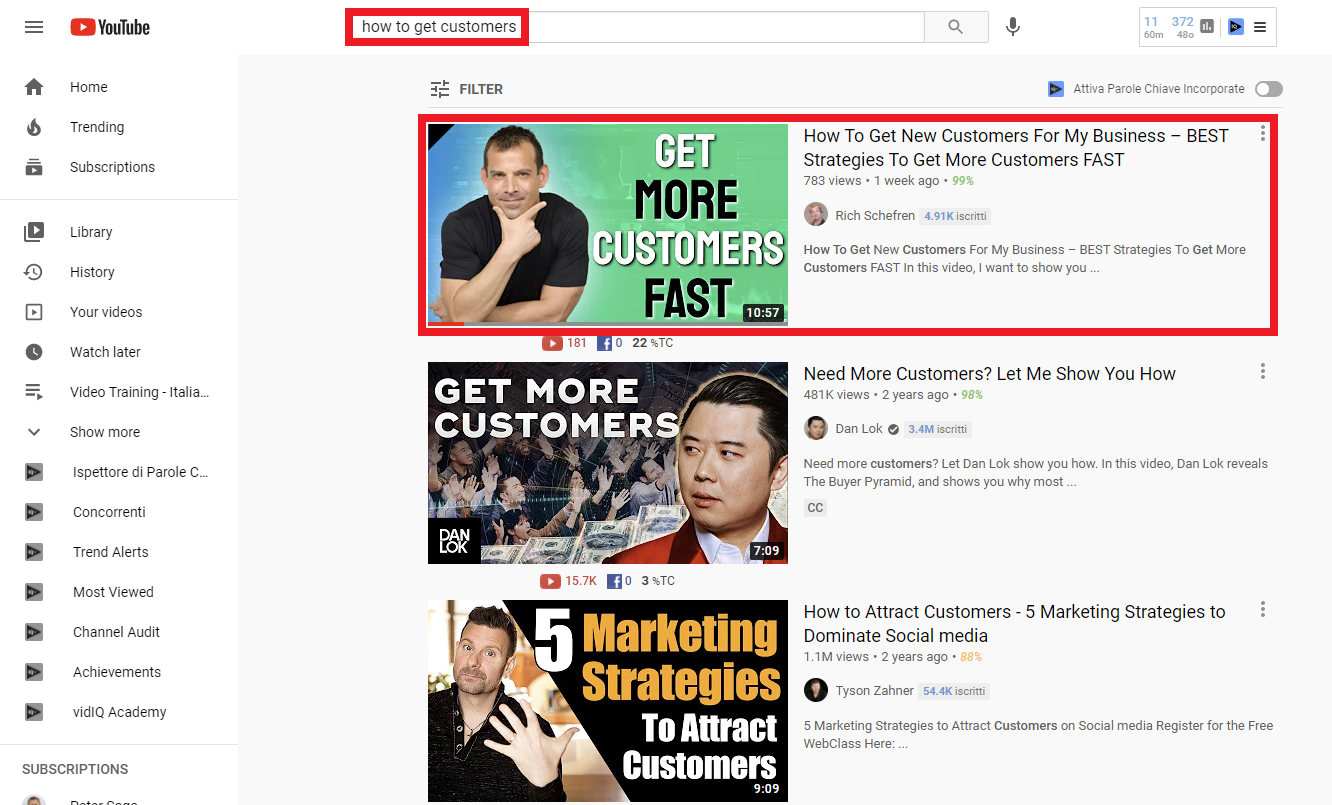
Task: Open Dan Lok 'Get More Customers' thumbnail
Action: click(608, 463)
